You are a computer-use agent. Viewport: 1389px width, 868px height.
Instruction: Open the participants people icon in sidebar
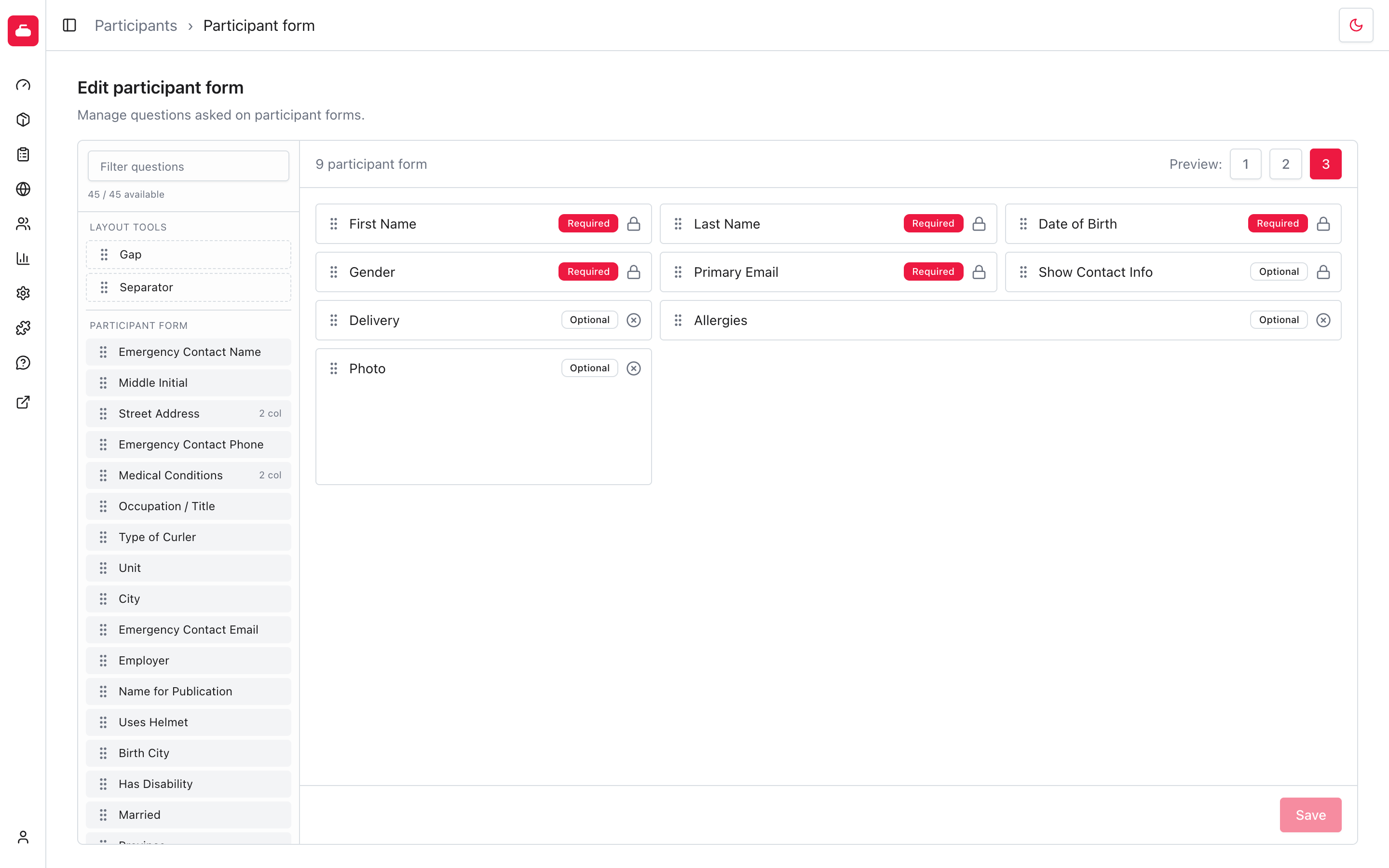click(23, 224)
